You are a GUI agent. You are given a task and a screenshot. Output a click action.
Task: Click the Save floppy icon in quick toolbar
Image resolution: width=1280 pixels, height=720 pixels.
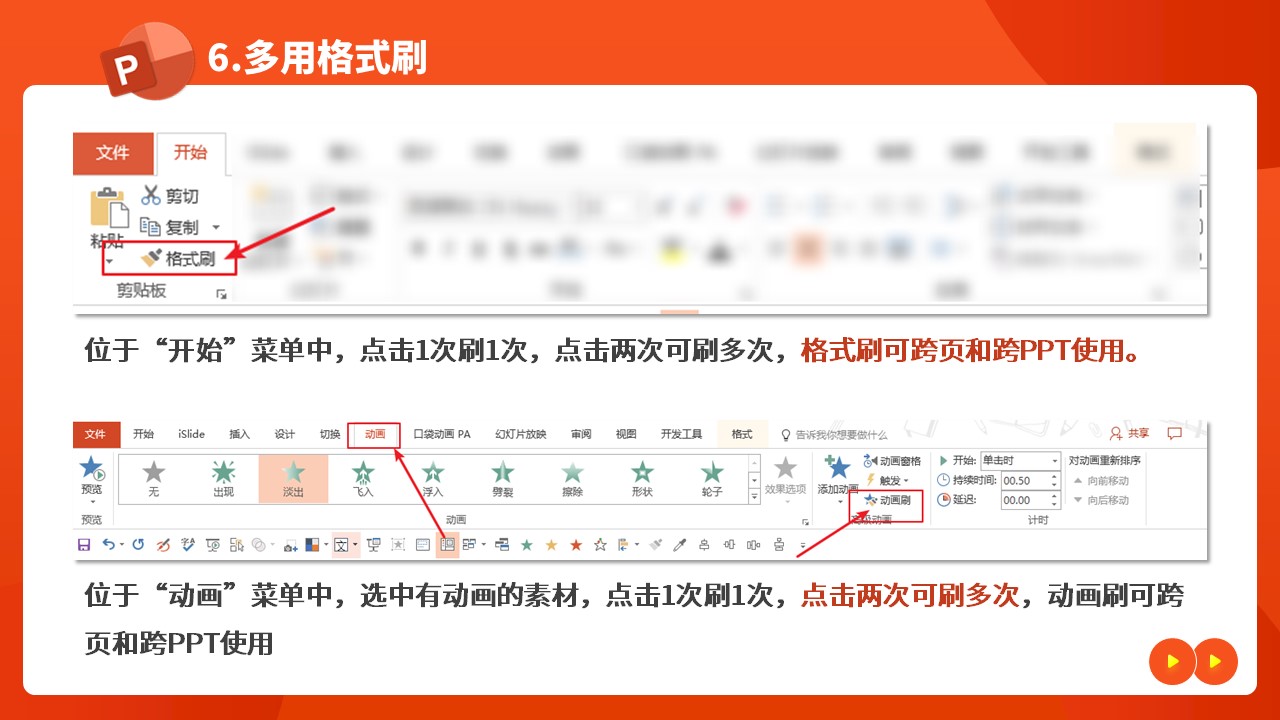pyautogui.click(x=84, y=545)
